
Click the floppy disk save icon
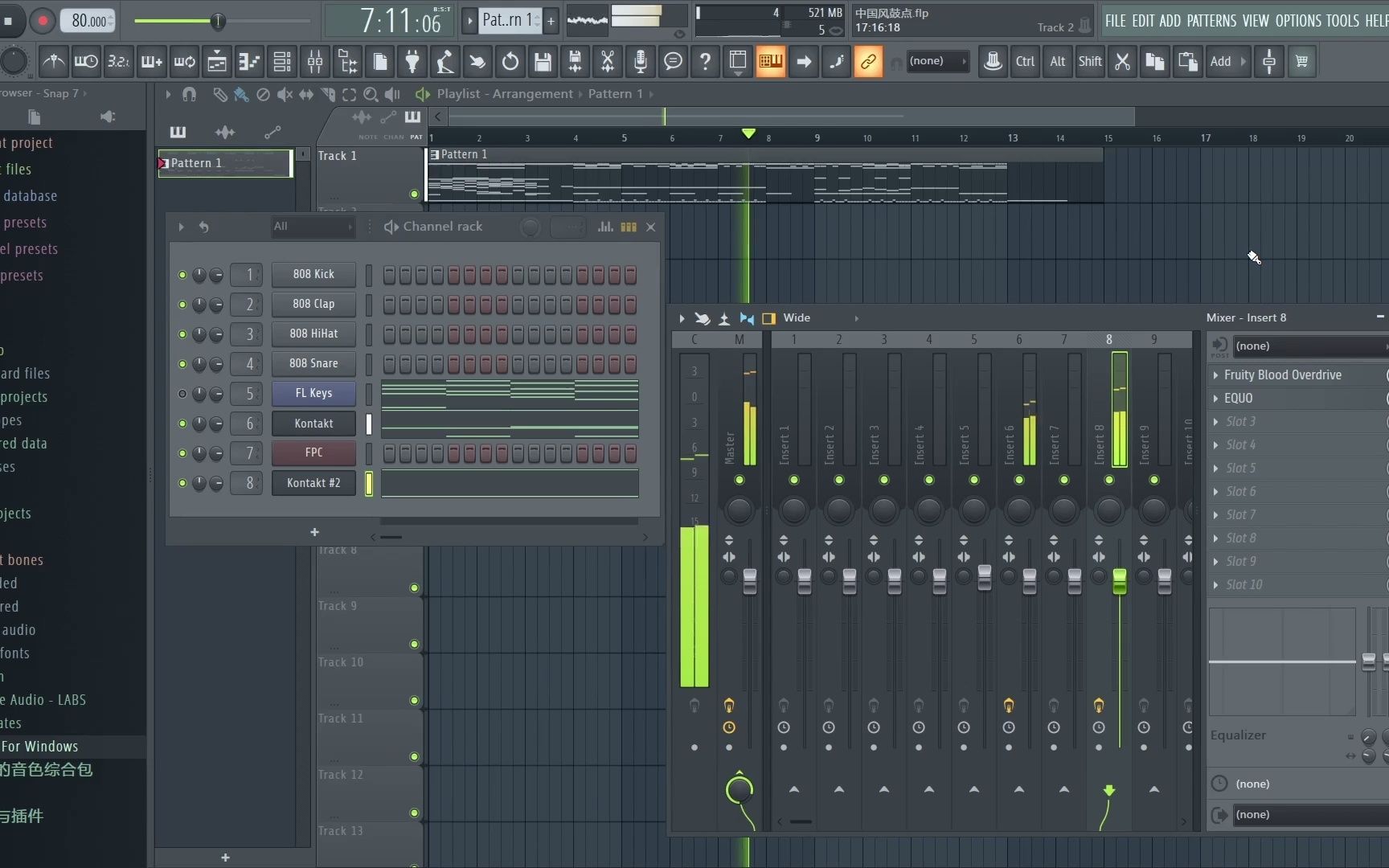(x=543, y=61)
